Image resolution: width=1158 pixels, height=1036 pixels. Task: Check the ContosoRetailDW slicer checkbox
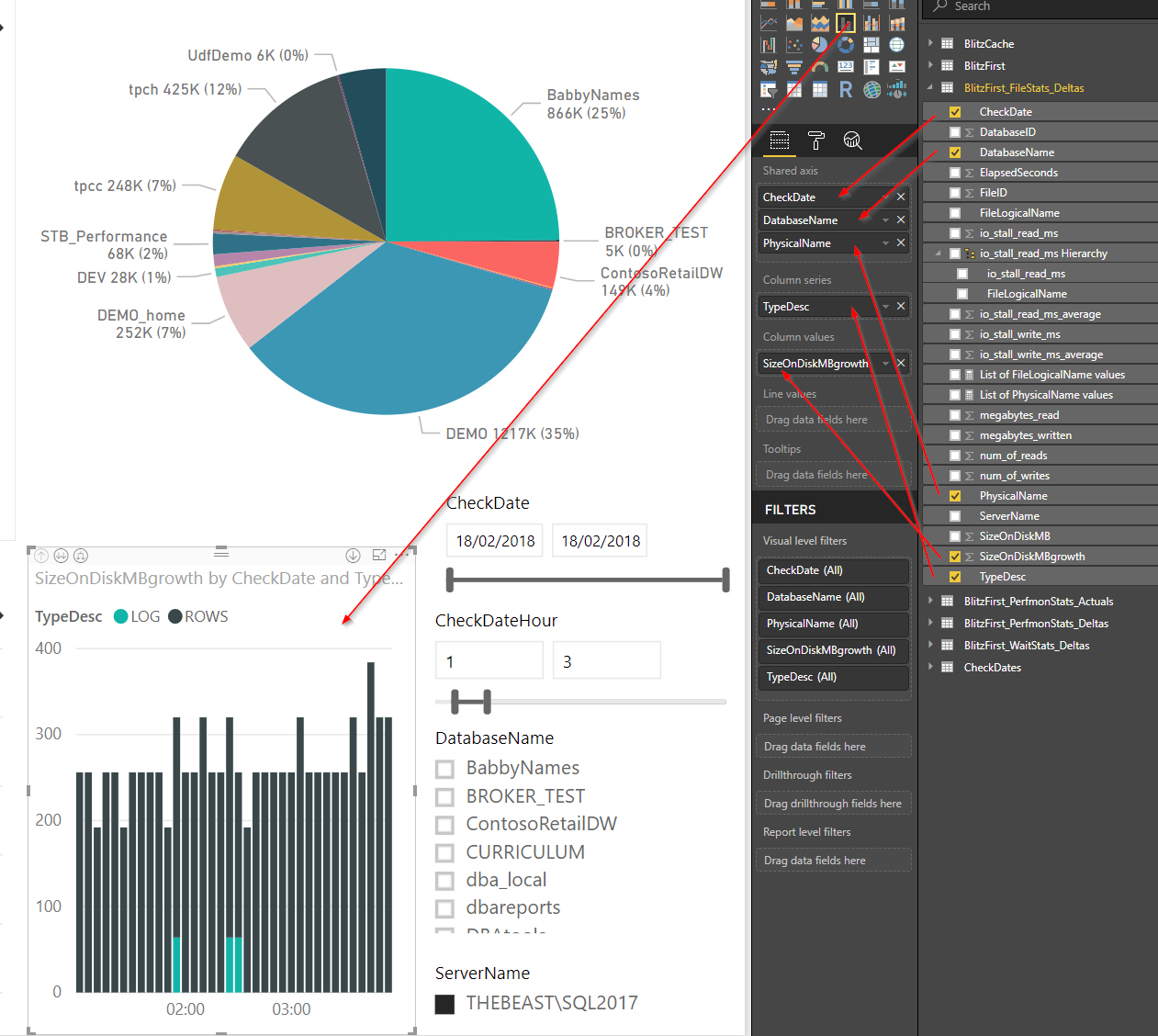pyautogui.click(x=445, y=825)
